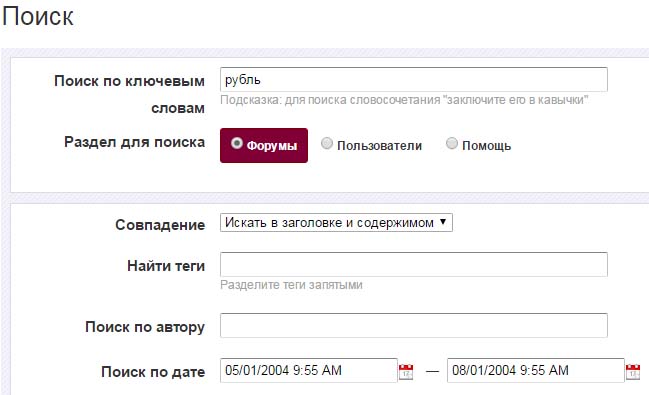This screenshot has height=395, width=649.
Task: Click the end date field 08/01/2004
Action: coord(536,370)
